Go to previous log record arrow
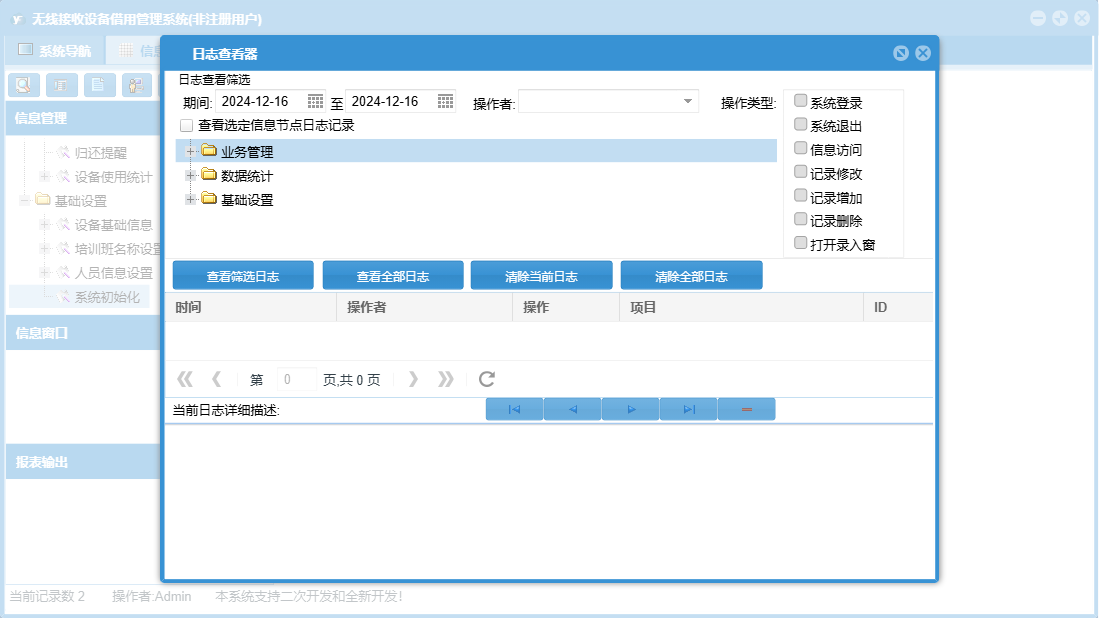This screenshot has height=618, width=1099. click(572, 409)
